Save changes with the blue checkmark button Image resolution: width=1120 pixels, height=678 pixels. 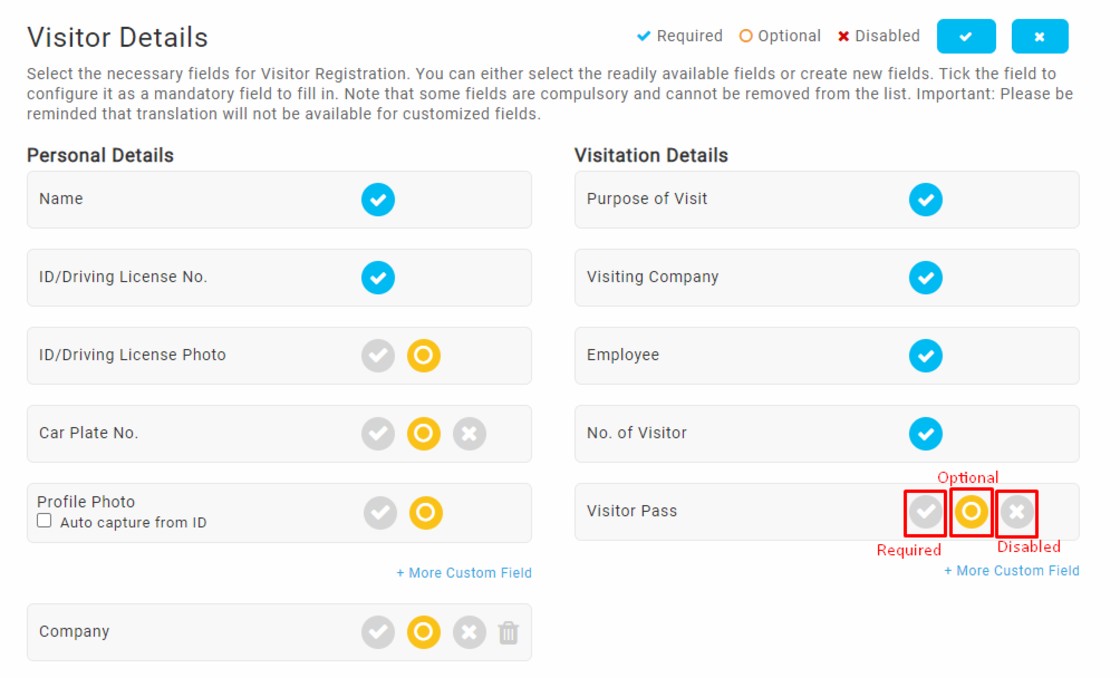[x=966, y=36]
